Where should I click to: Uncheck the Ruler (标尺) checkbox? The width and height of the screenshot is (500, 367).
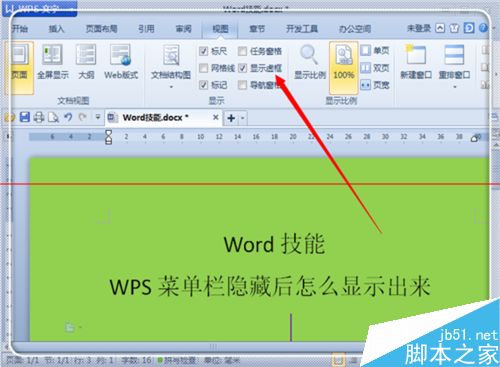(x=203, y=51)
